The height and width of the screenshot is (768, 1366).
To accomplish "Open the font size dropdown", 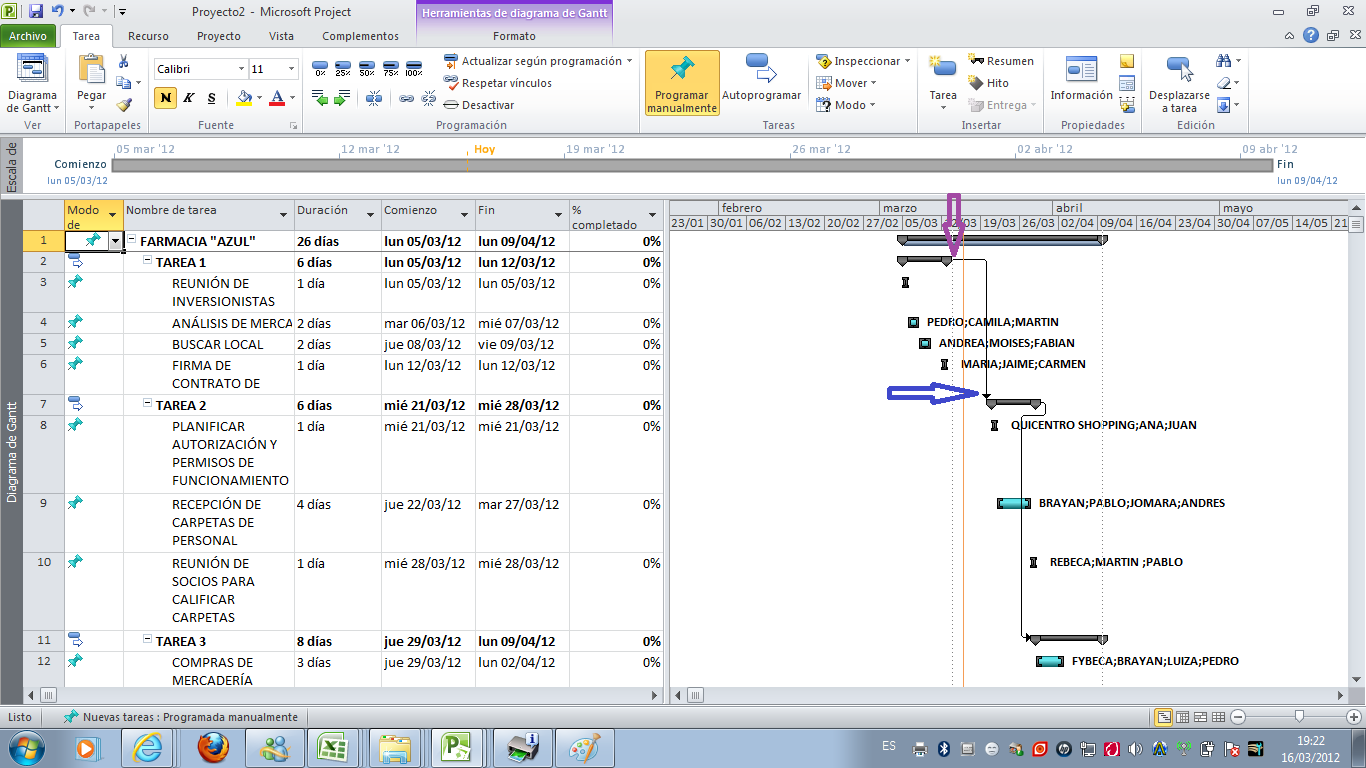I will pyautogui.click(x=290, y=68).
